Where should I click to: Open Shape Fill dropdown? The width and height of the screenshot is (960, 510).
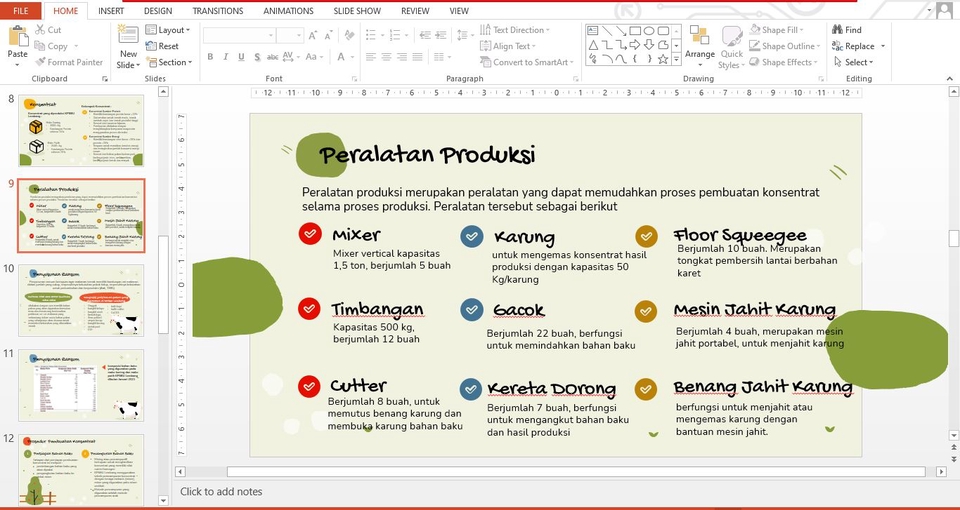pyautogui.click(x=776, y=29)
